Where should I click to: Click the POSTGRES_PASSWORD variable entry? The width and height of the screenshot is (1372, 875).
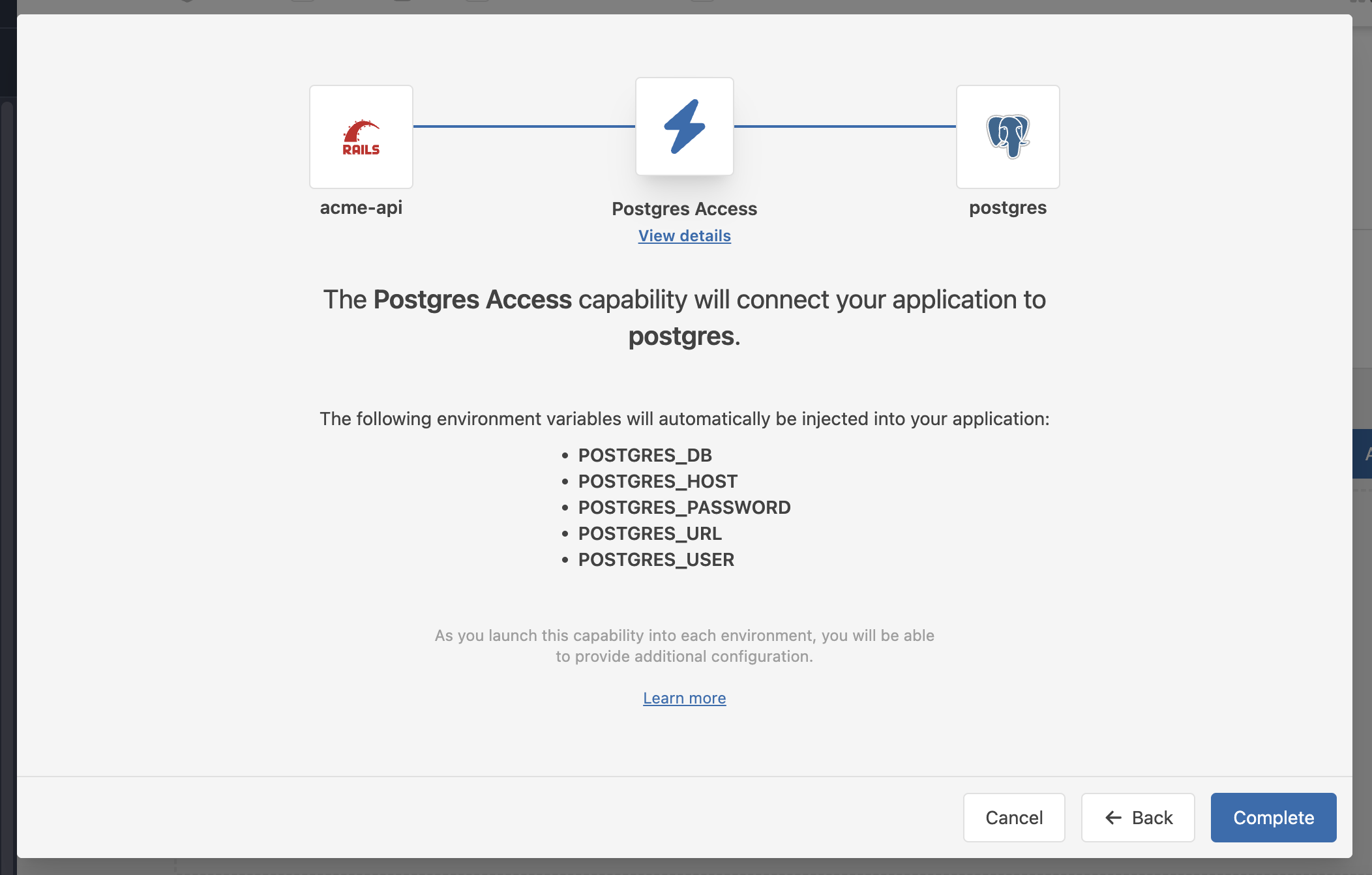684,507
